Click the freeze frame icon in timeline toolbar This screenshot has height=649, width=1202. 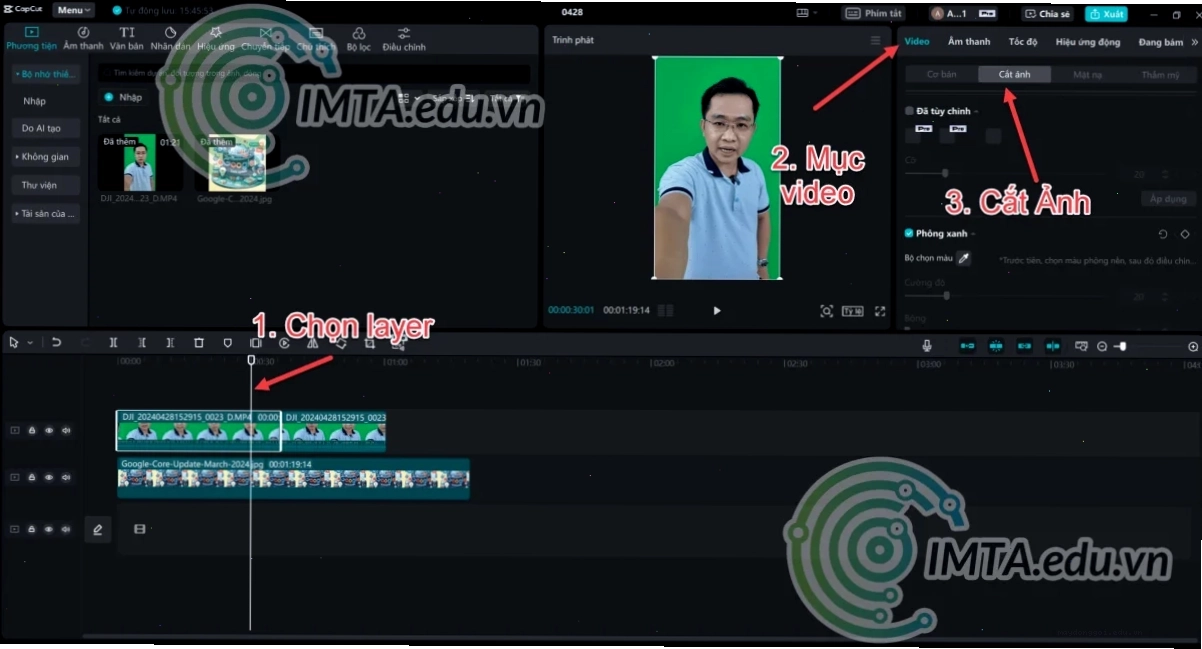pyautogui.click(x=255, y=343)
